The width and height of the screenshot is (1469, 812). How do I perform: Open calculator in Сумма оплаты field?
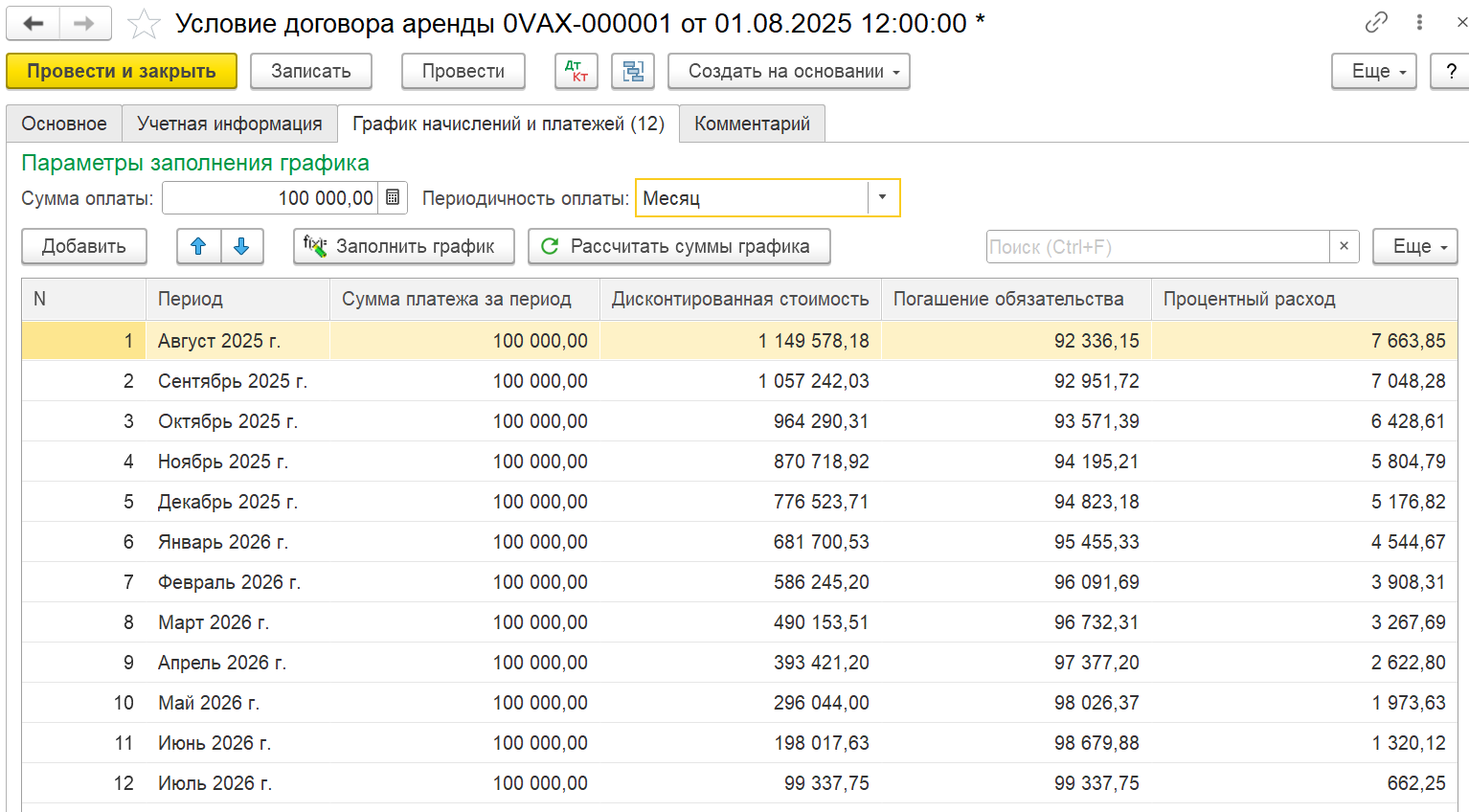click(393, 198)
